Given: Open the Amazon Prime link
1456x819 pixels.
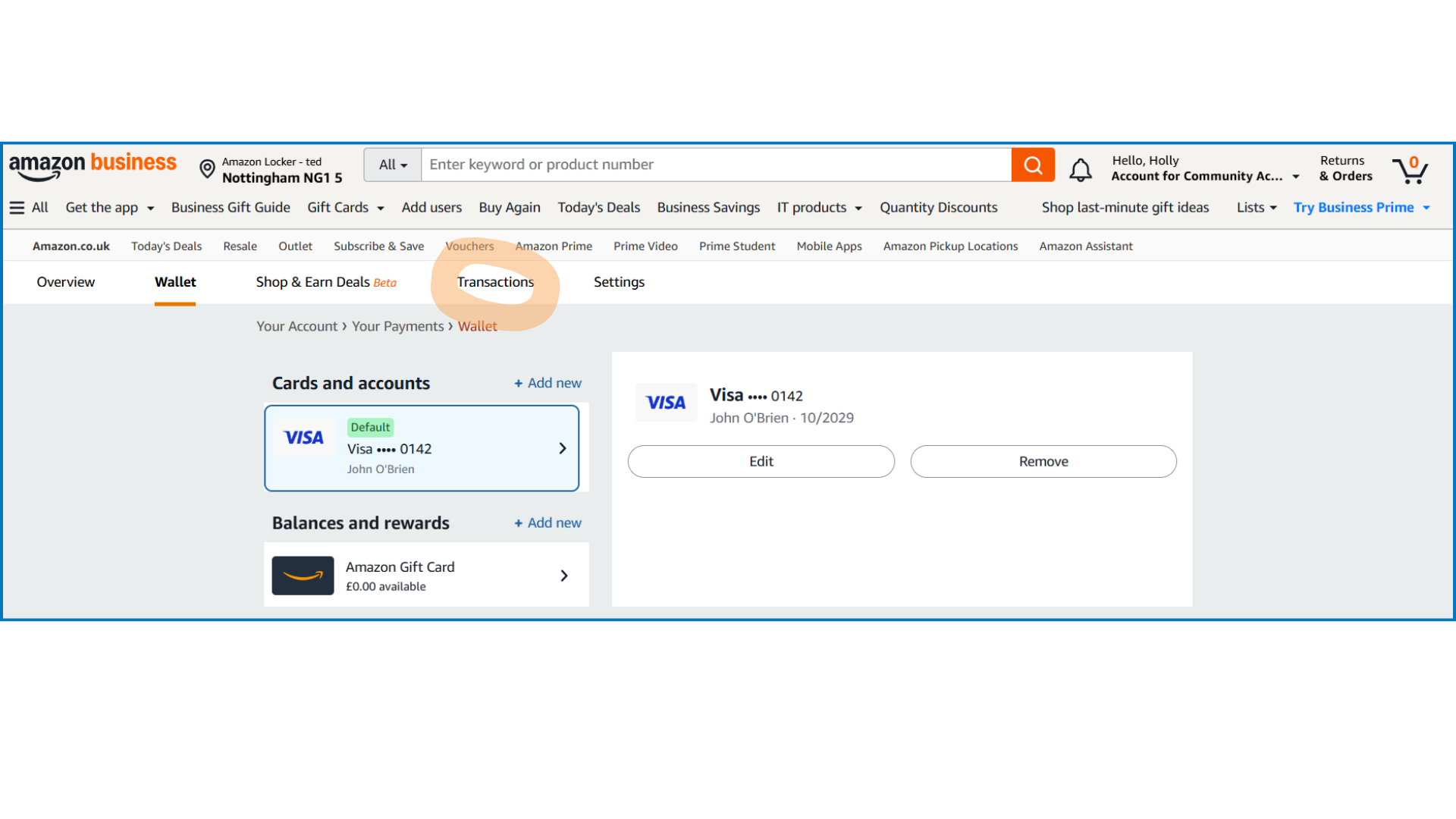Looking at the screenshot, I should (554, 246).
